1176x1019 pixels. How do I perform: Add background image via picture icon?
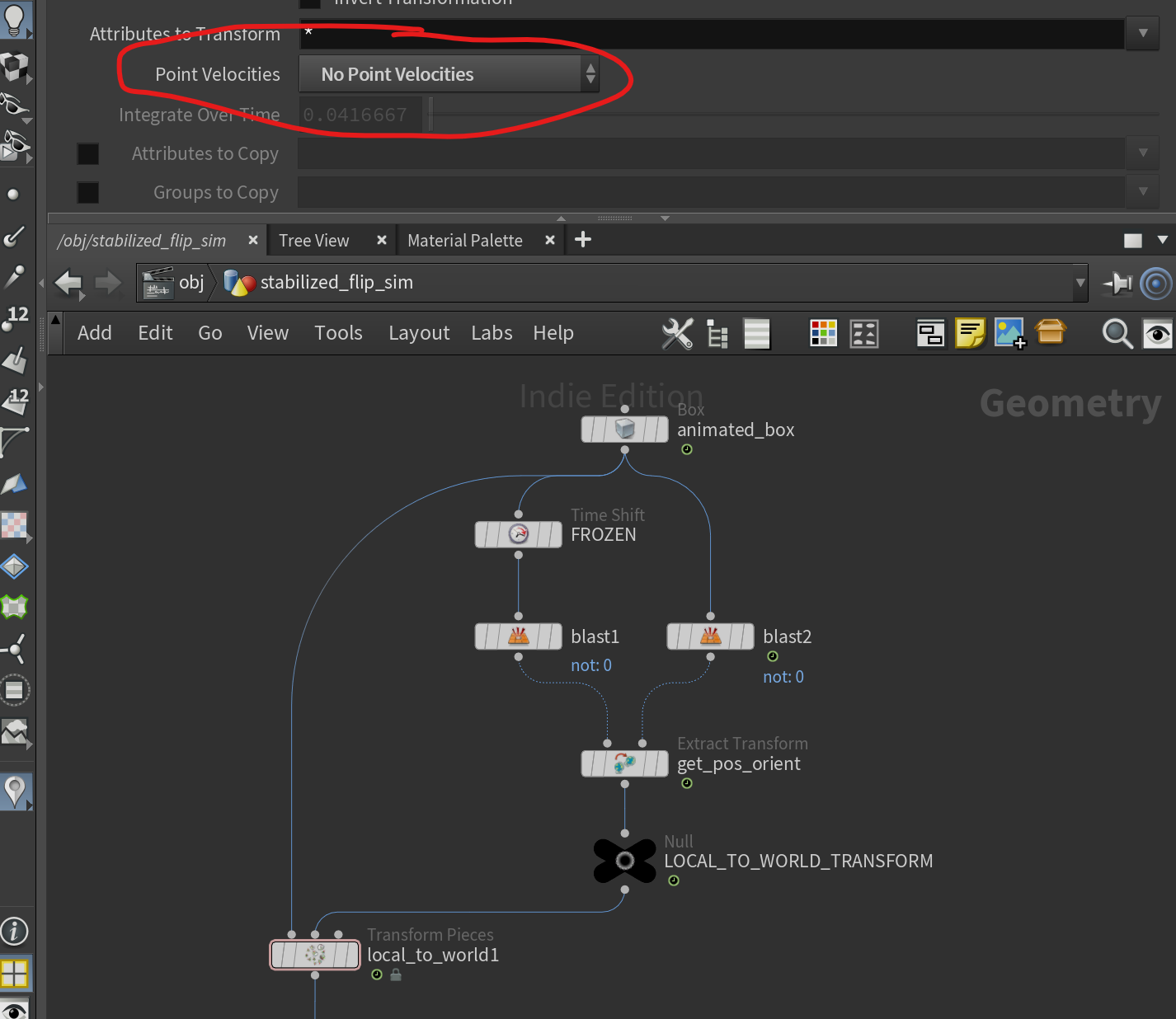(1009, 333)
